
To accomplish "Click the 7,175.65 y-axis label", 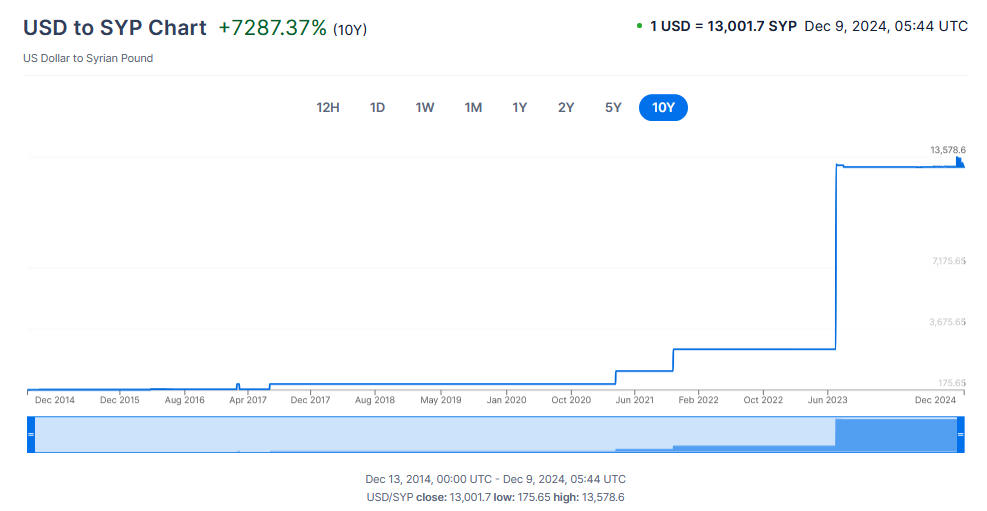I will [x=946, y=261].
